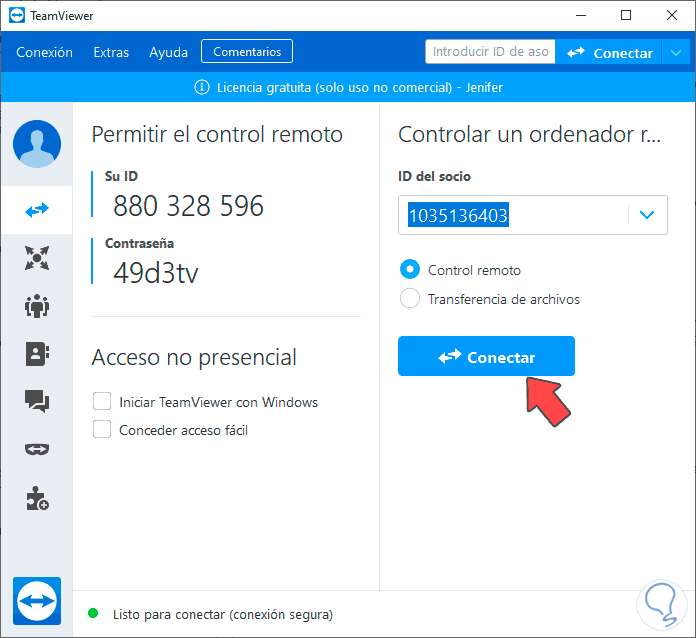Open Computers & Contacts sidebar icon
696x638 pixels.
tap(37, 354)
